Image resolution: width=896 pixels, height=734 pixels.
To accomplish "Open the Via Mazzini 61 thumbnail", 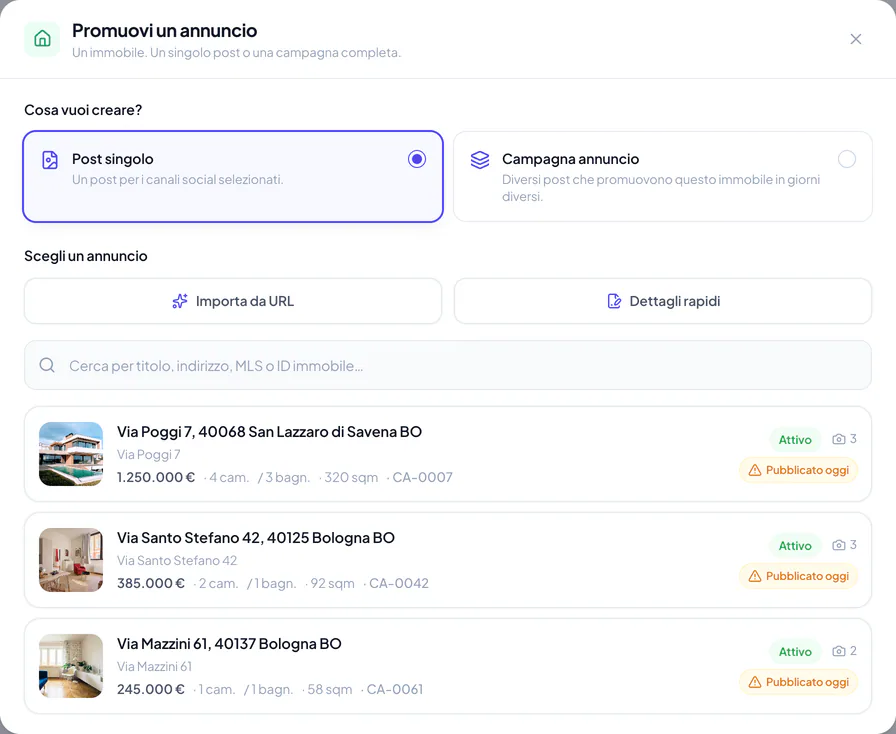I will (x=71, y=666).
